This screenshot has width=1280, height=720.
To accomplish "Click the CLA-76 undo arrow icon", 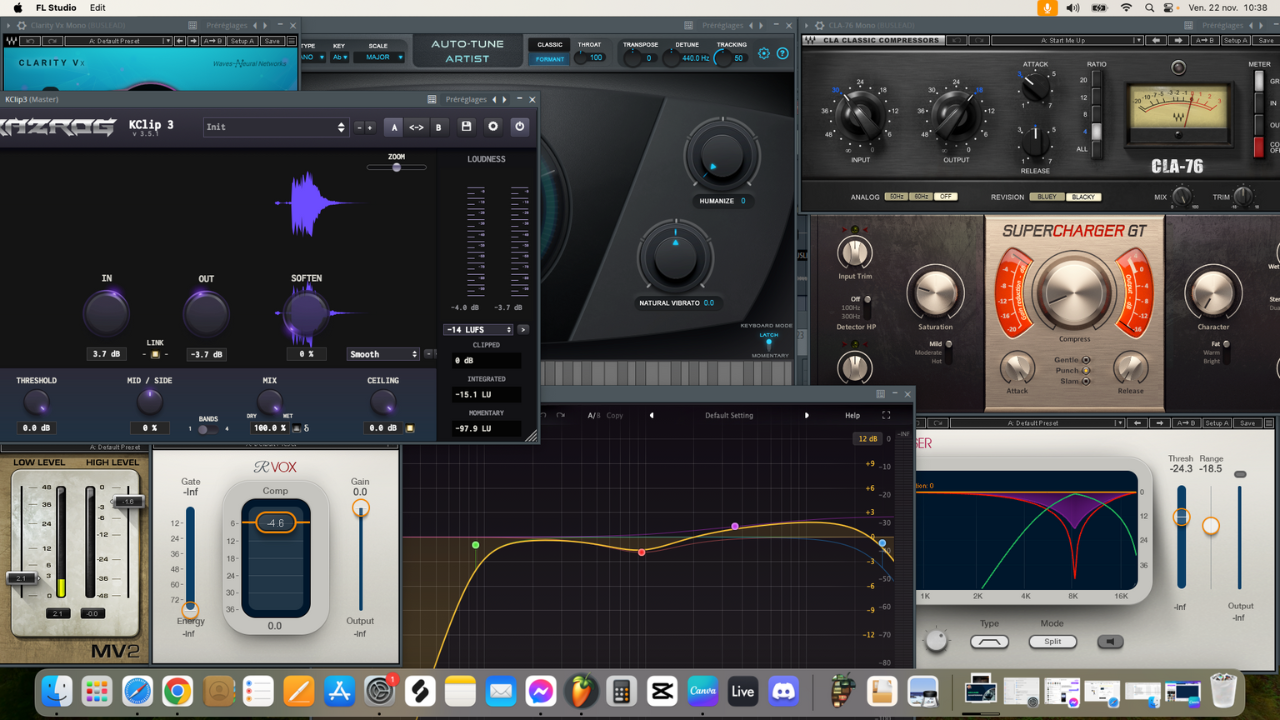I will coord(956,40).
